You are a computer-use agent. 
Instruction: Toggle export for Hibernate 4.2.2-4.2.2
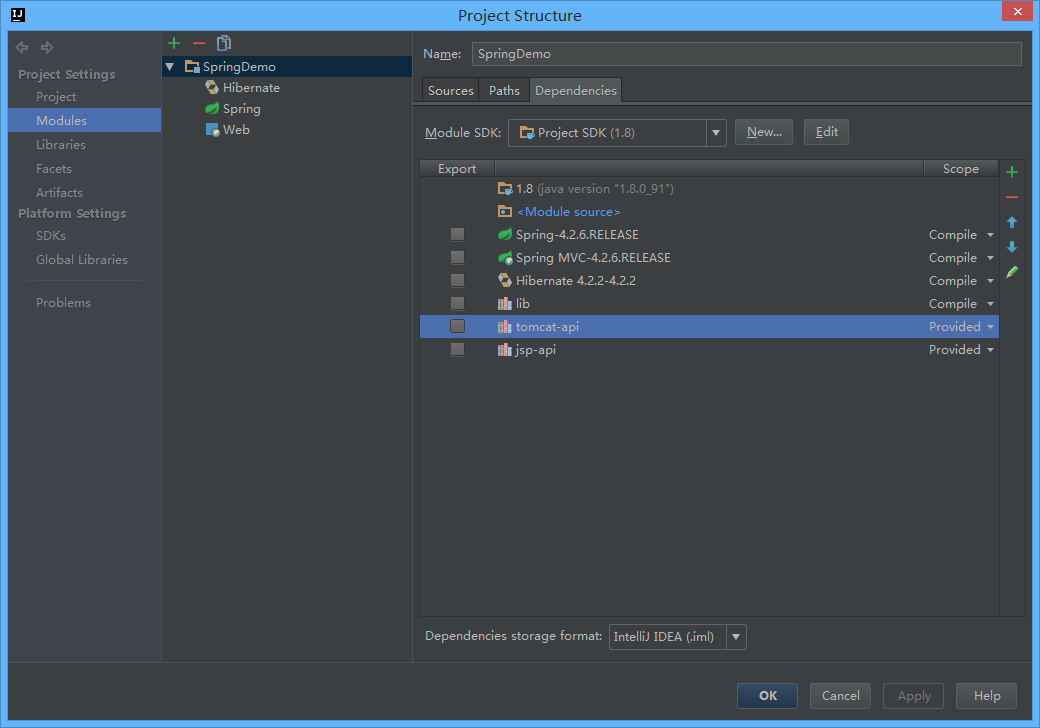click(457, 280)
